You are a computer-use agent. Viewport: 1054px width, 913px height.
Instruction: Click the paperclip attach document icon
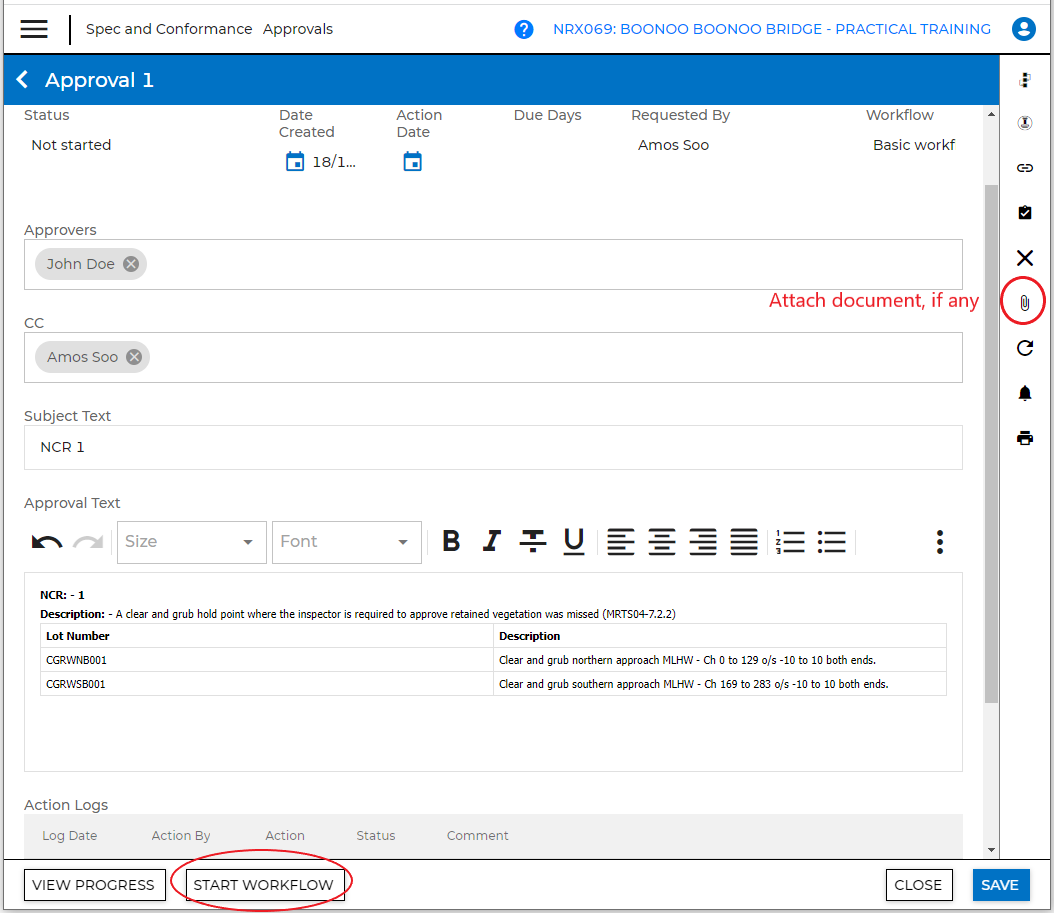1024,302
